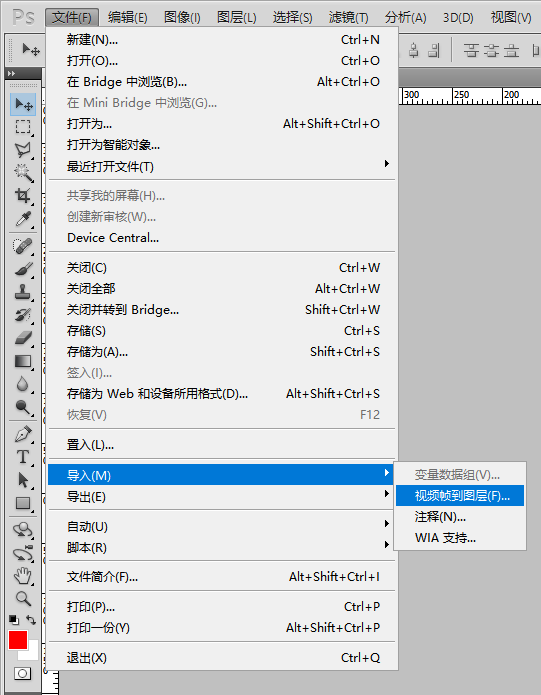Swap foreground and background colors

(31, 619)
